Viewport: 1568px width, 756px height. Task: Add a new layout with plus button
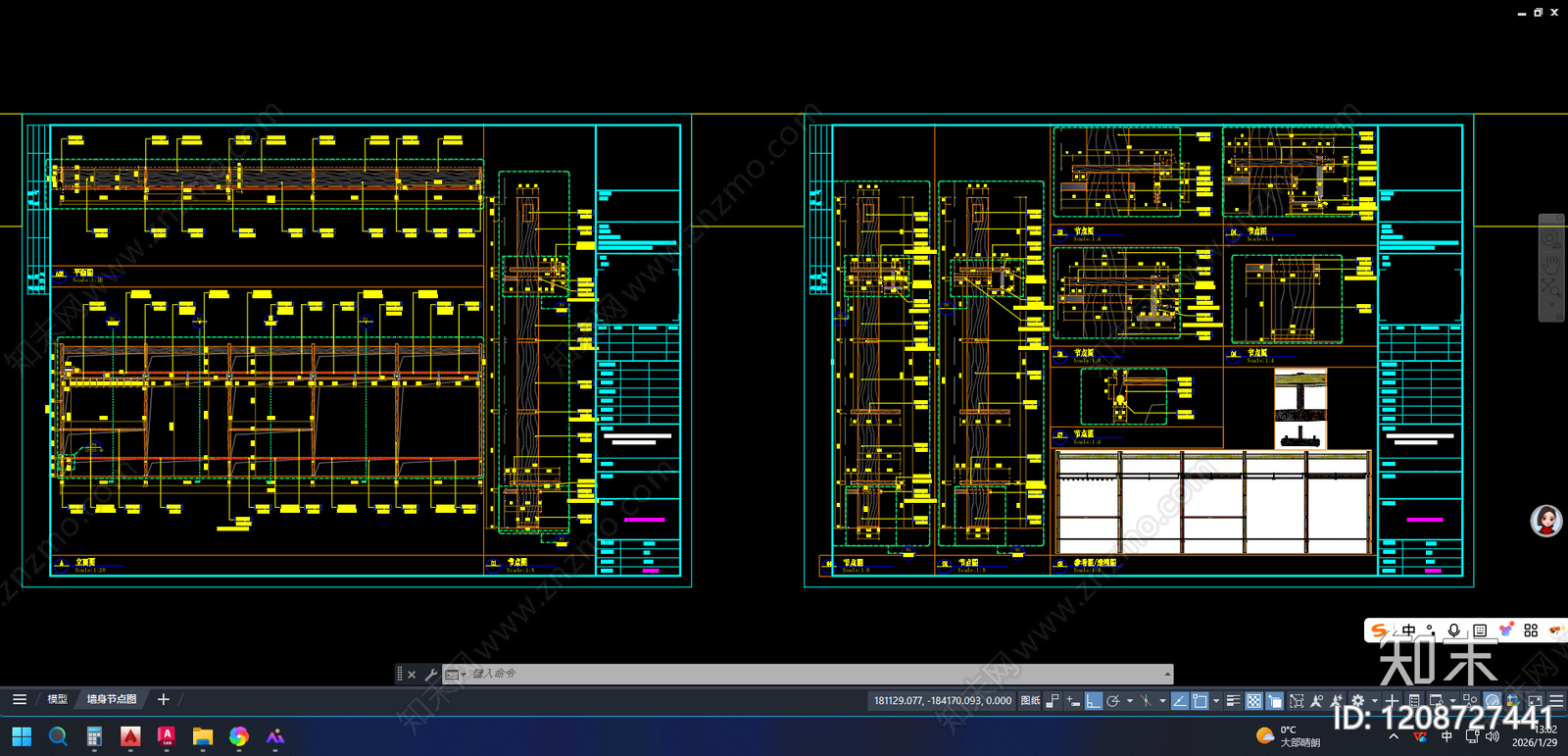164,699
